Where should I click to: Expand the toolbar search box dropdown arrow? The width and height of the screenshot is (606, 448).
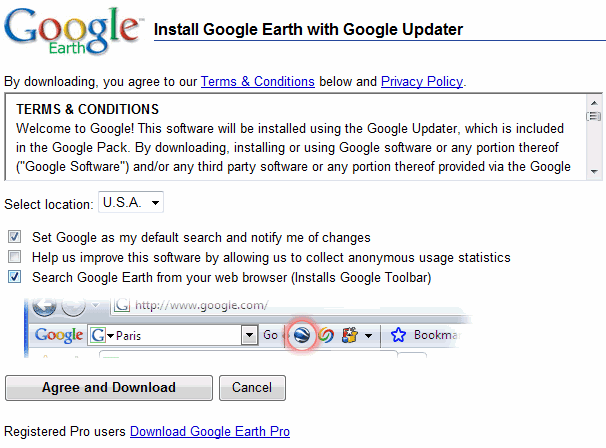(x=251, y=336)
